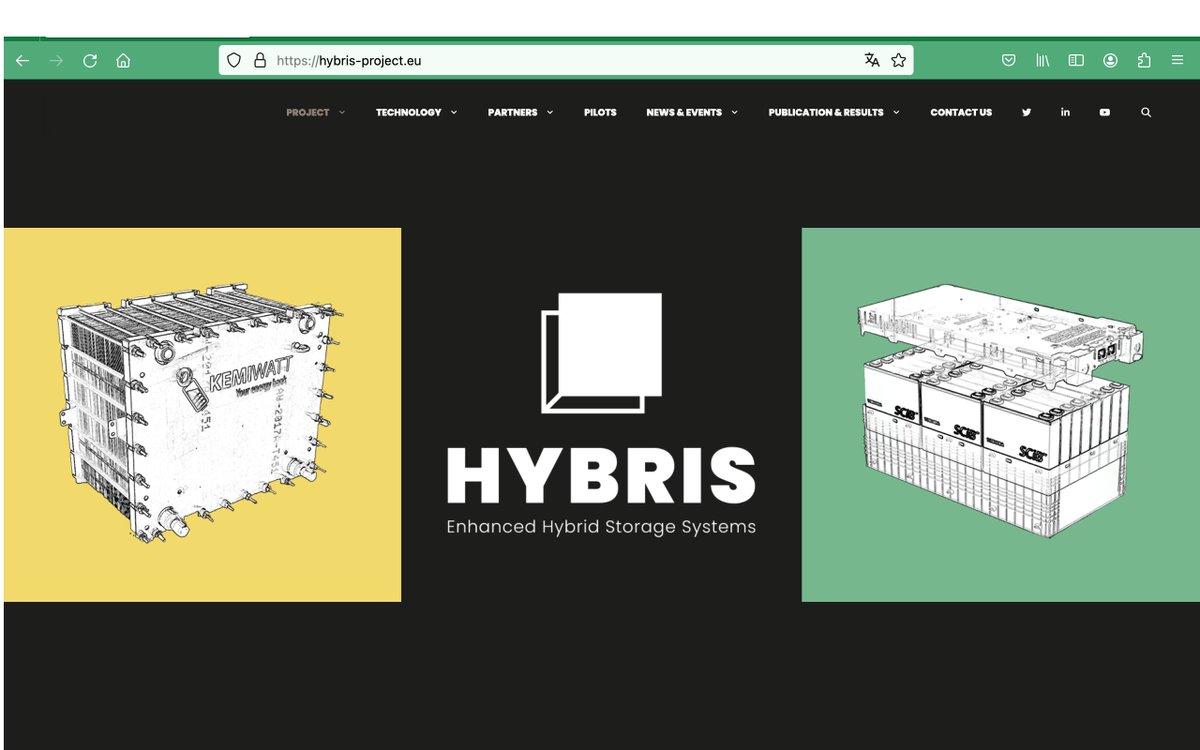Reload the page with the refresh icon

pos(90,61)
